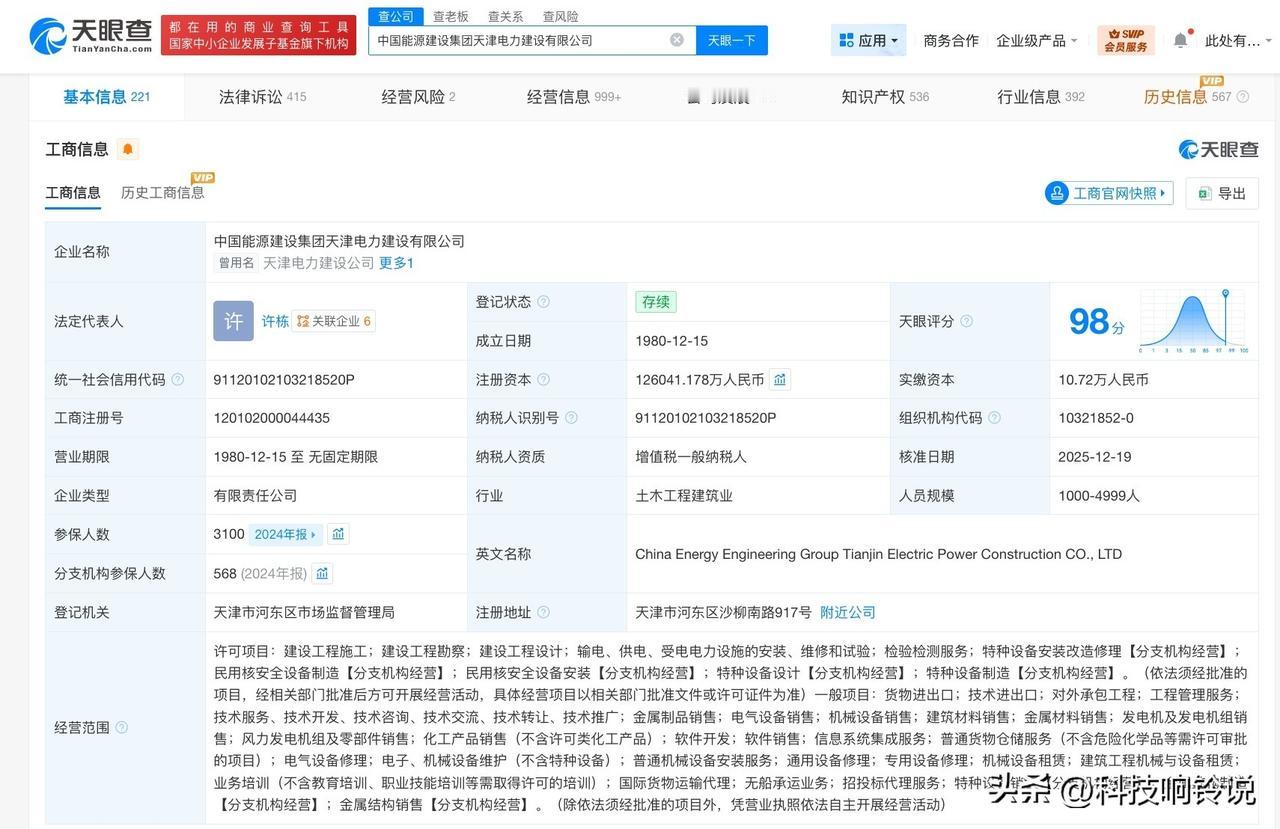Open chart icon next to 分支机构参保人数 568
Viewport: 1280px width, 829px height.
(x=322, y=573)
